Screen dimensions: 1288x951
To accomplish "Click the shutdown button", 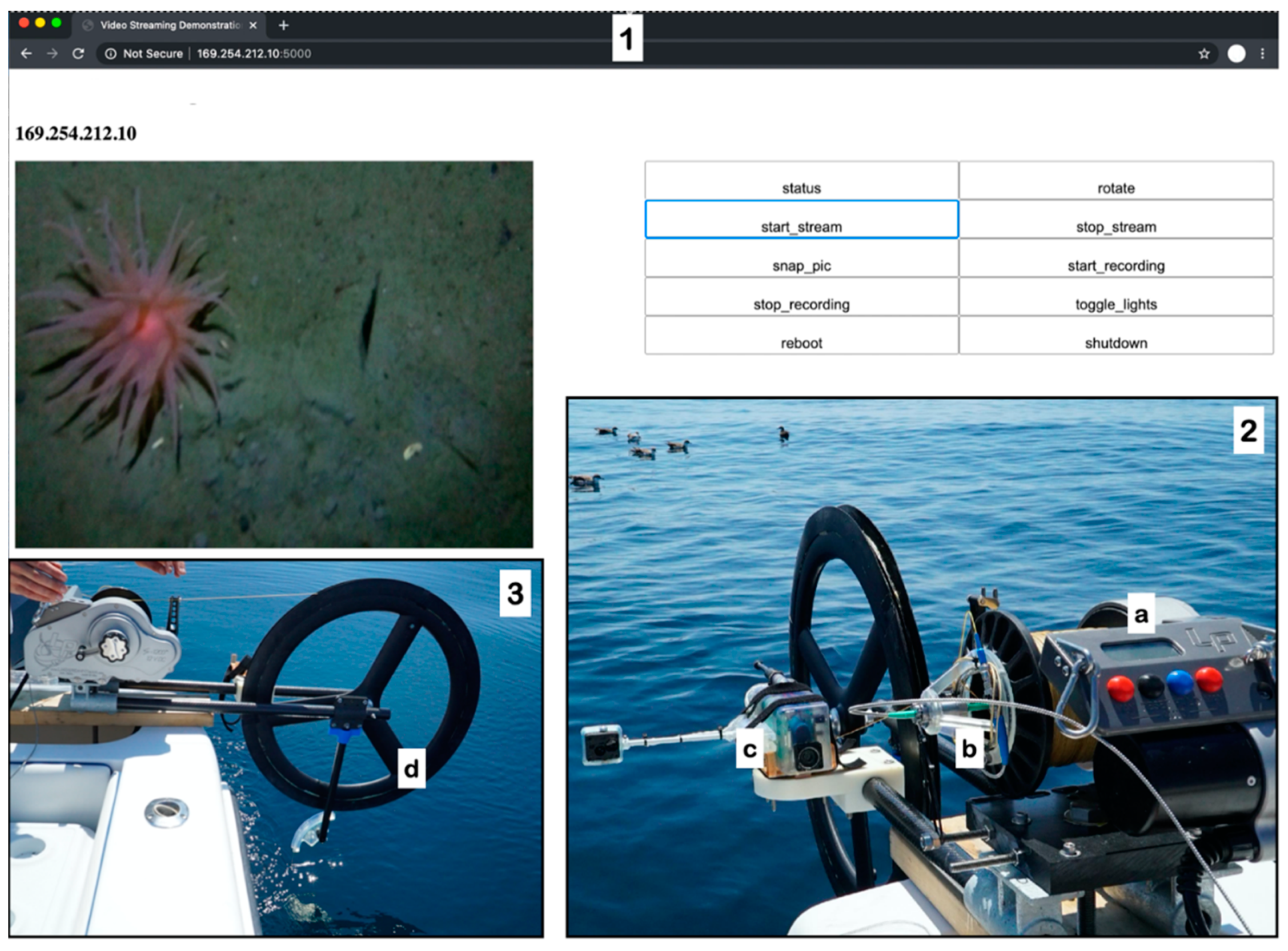I will click(x=1115, y=336).
